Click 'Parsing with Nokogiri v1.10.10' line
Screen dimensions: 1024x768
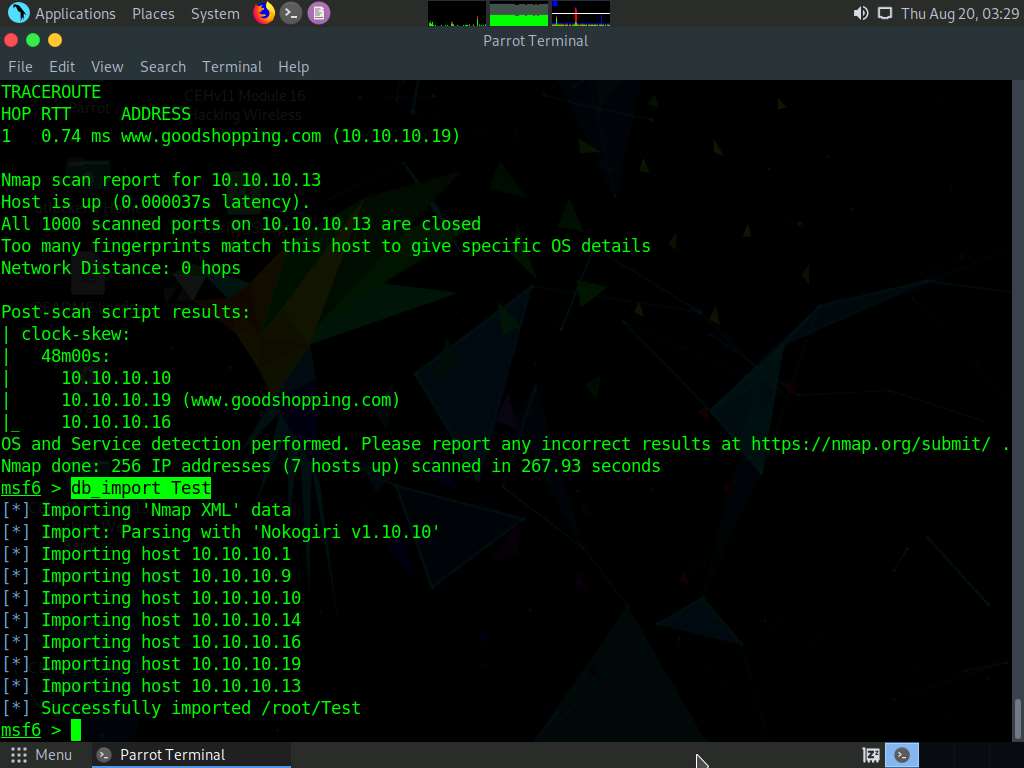coord(221,532)
